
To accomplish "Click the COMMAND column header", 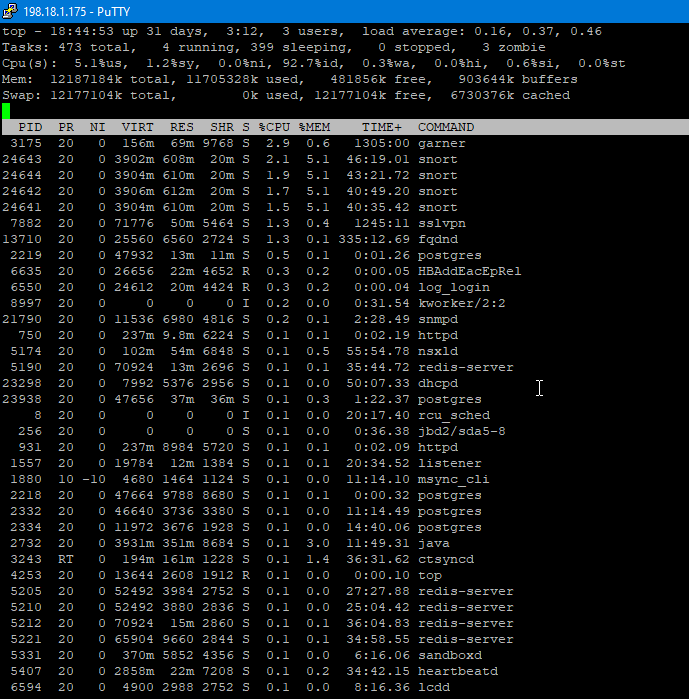I will [446, 127].
